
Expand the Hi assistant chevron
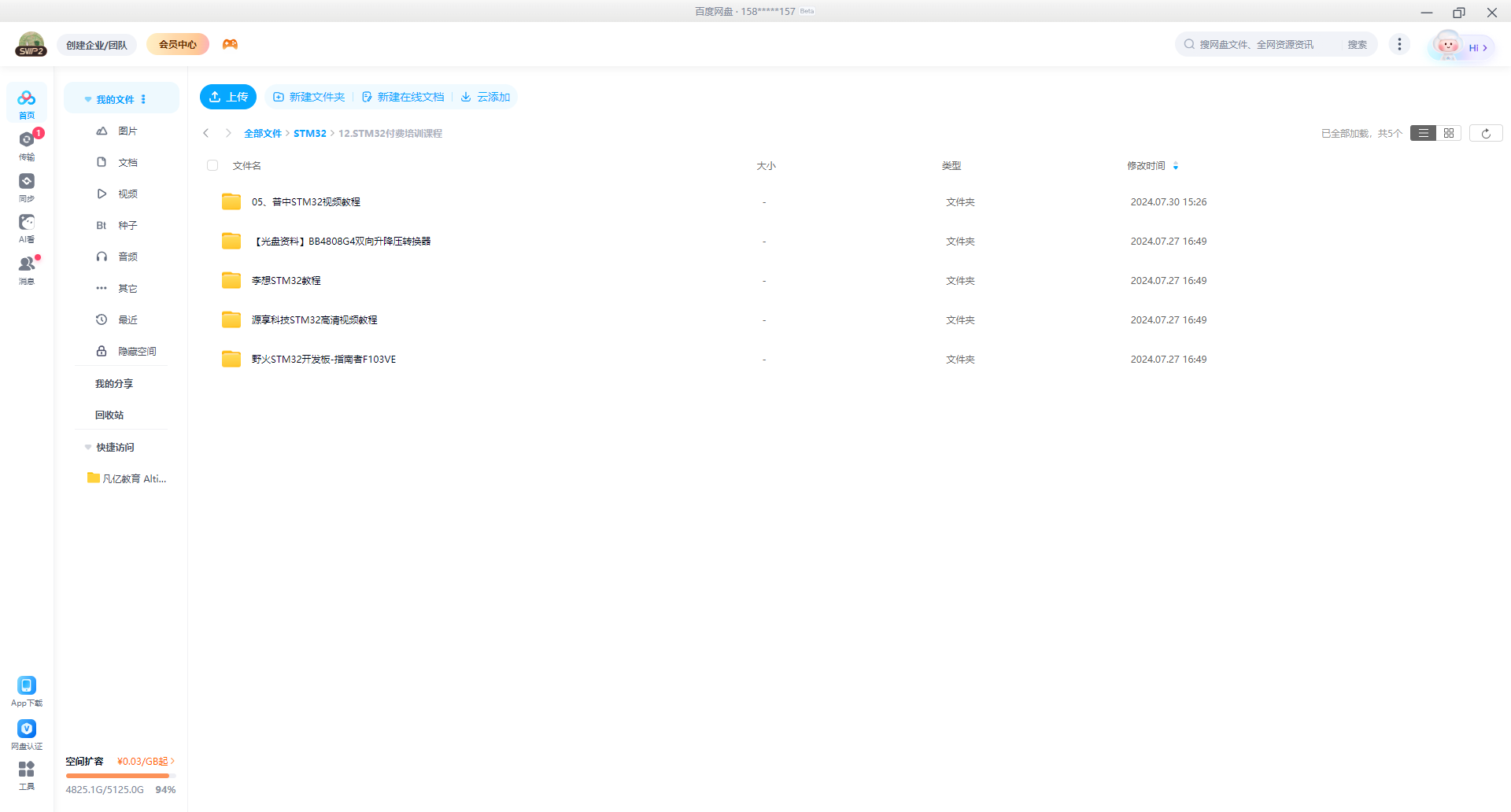coord(1485,48)
